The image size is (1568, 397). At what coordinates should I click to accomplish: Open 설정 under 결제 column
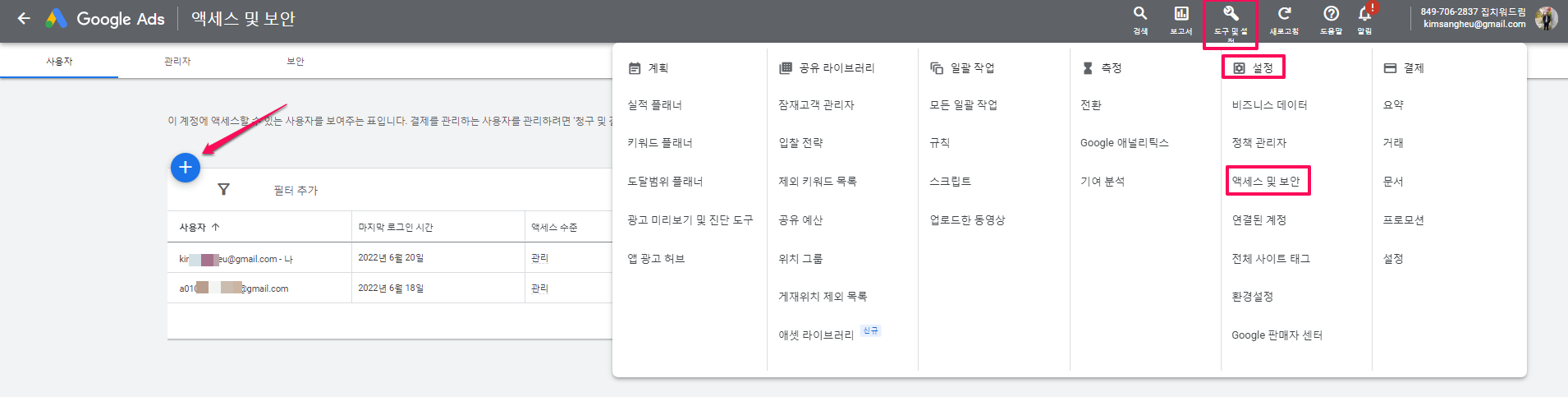pyautogui.click(x=1393, y=259)
